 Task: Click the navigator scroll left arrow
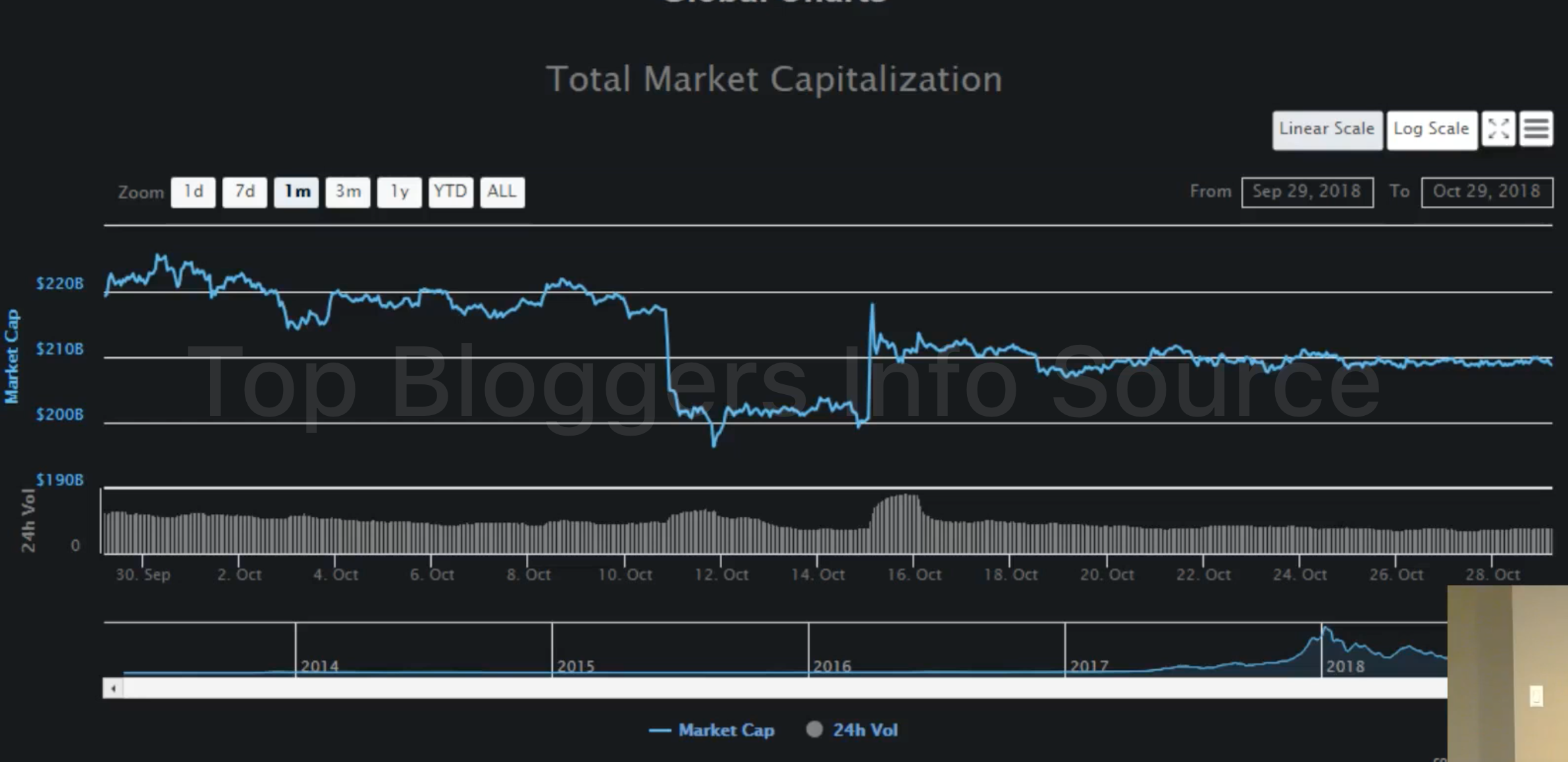coord(113,688)
